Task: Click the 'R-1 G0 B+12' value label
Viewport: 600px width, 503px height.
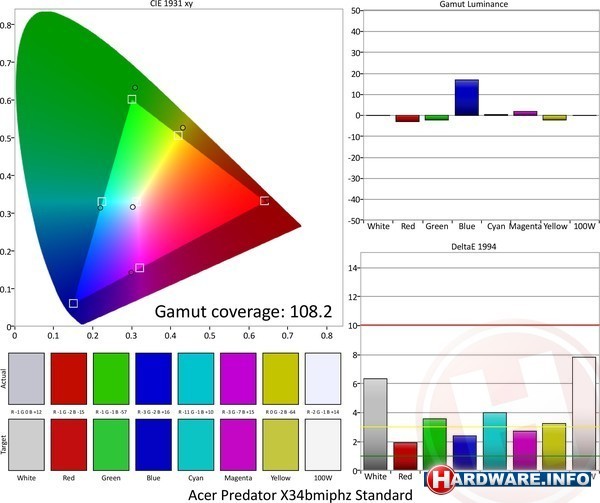Action: [26, 412]
